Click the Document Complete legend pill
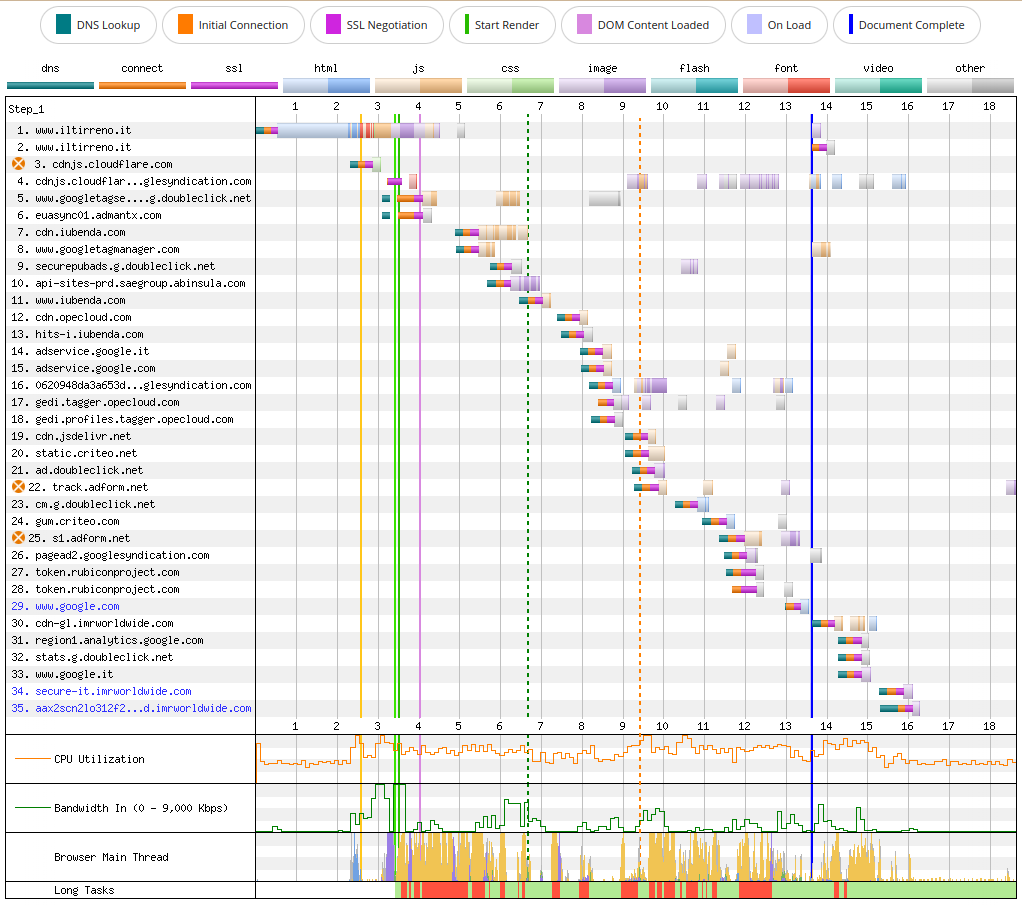The width and height of the screenshot is (1022, 905). pos(907,25)
